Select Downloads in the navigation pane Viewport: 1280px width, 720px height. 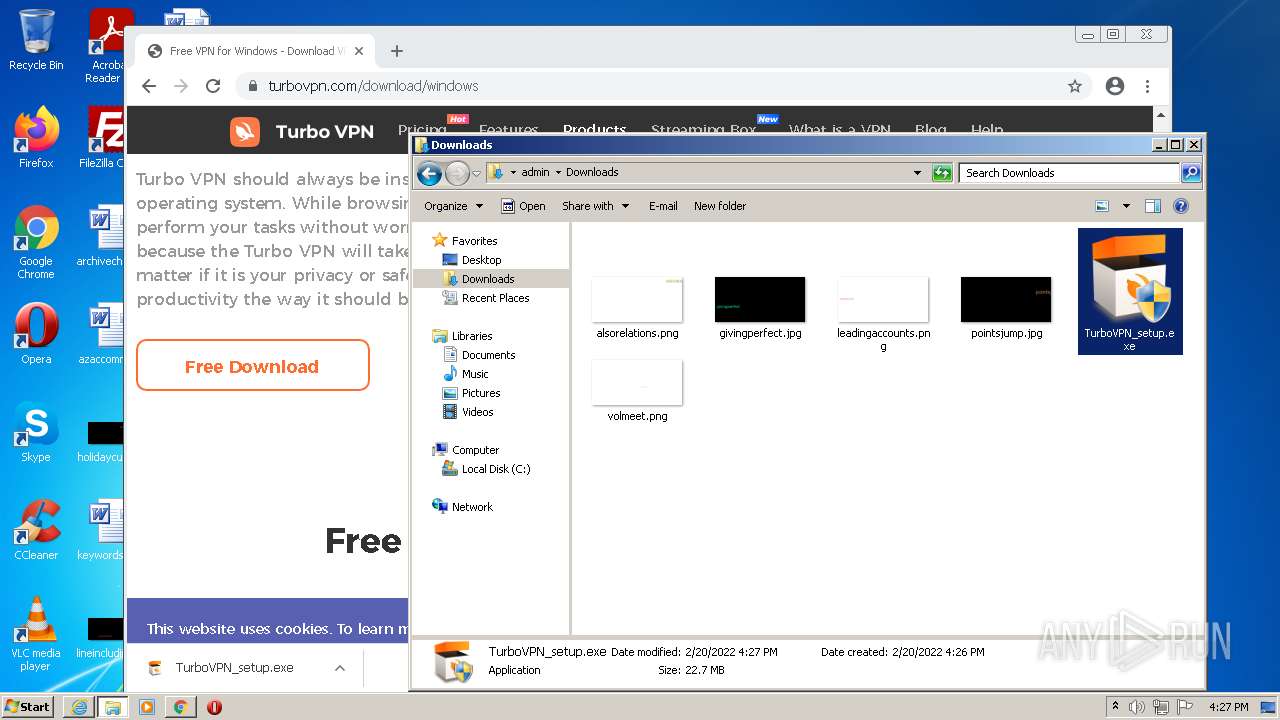click(488, 279)
